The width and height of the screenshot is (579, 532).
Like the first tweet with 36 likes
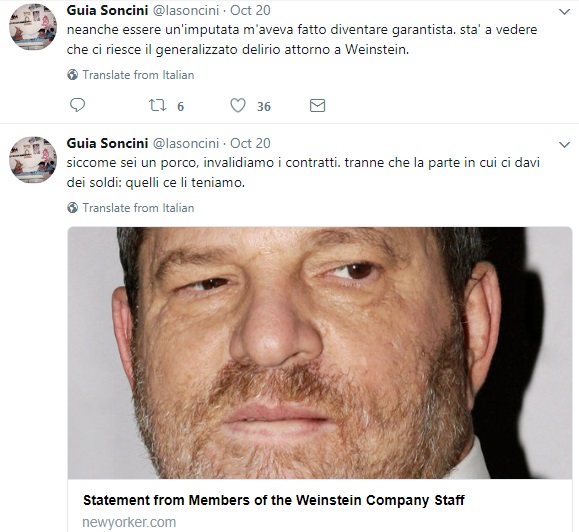[x=238, y=106]
